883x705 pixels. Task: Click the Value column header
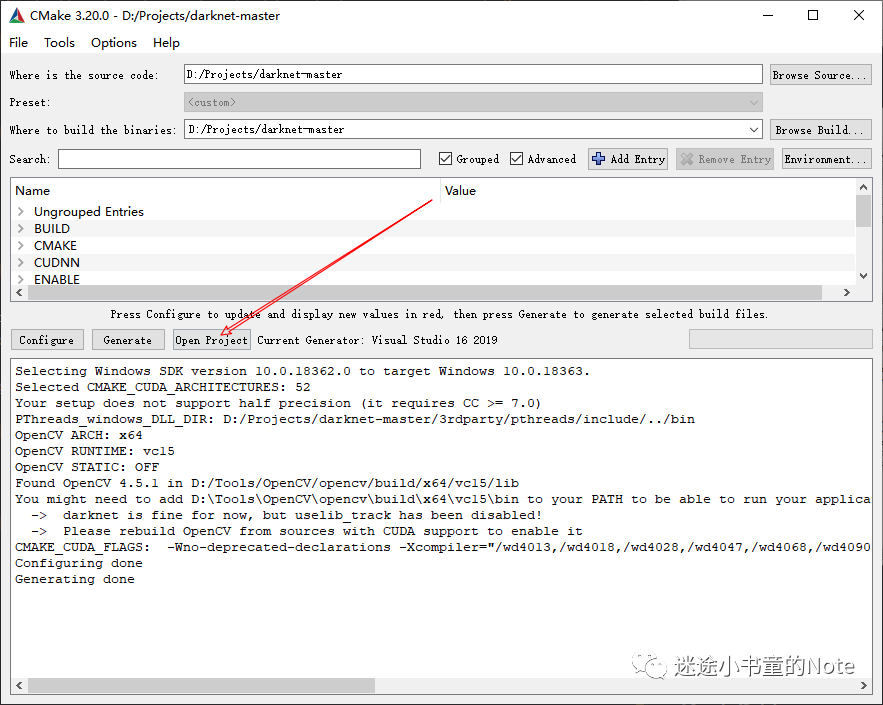pyautogui.click(x=648, y=191)
